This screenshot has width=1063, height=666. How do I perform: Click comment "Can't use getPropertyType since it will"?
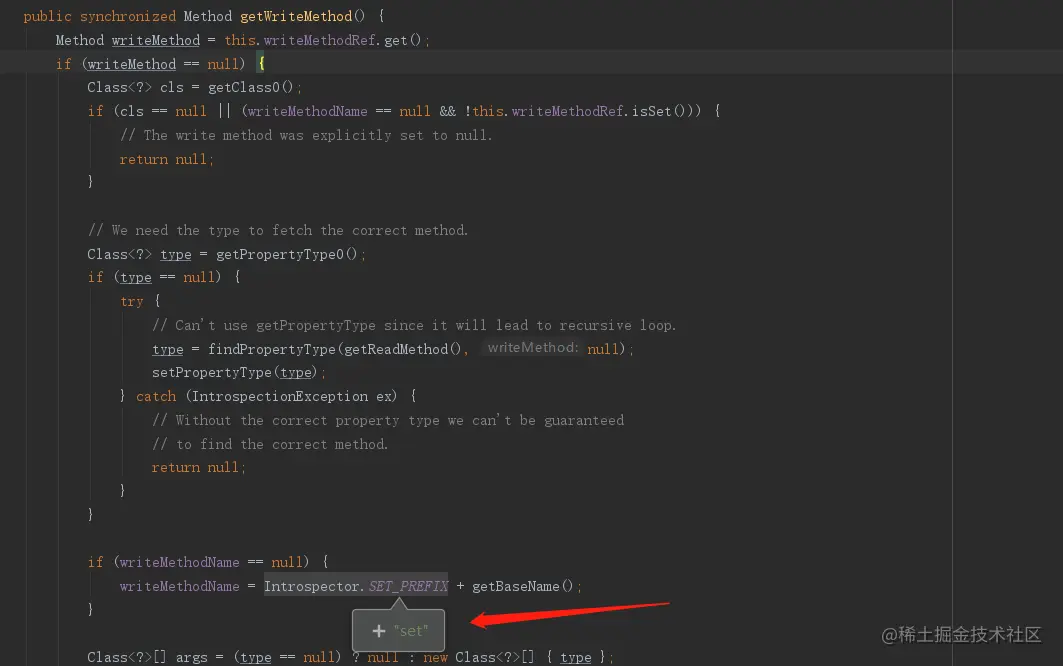[x=414, y=325]
